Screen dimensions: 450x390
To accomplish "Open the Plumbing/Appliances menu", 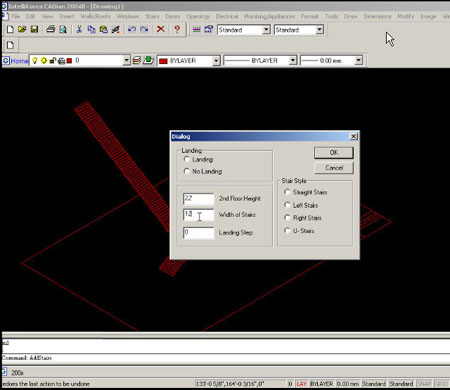I will (269, 16).
